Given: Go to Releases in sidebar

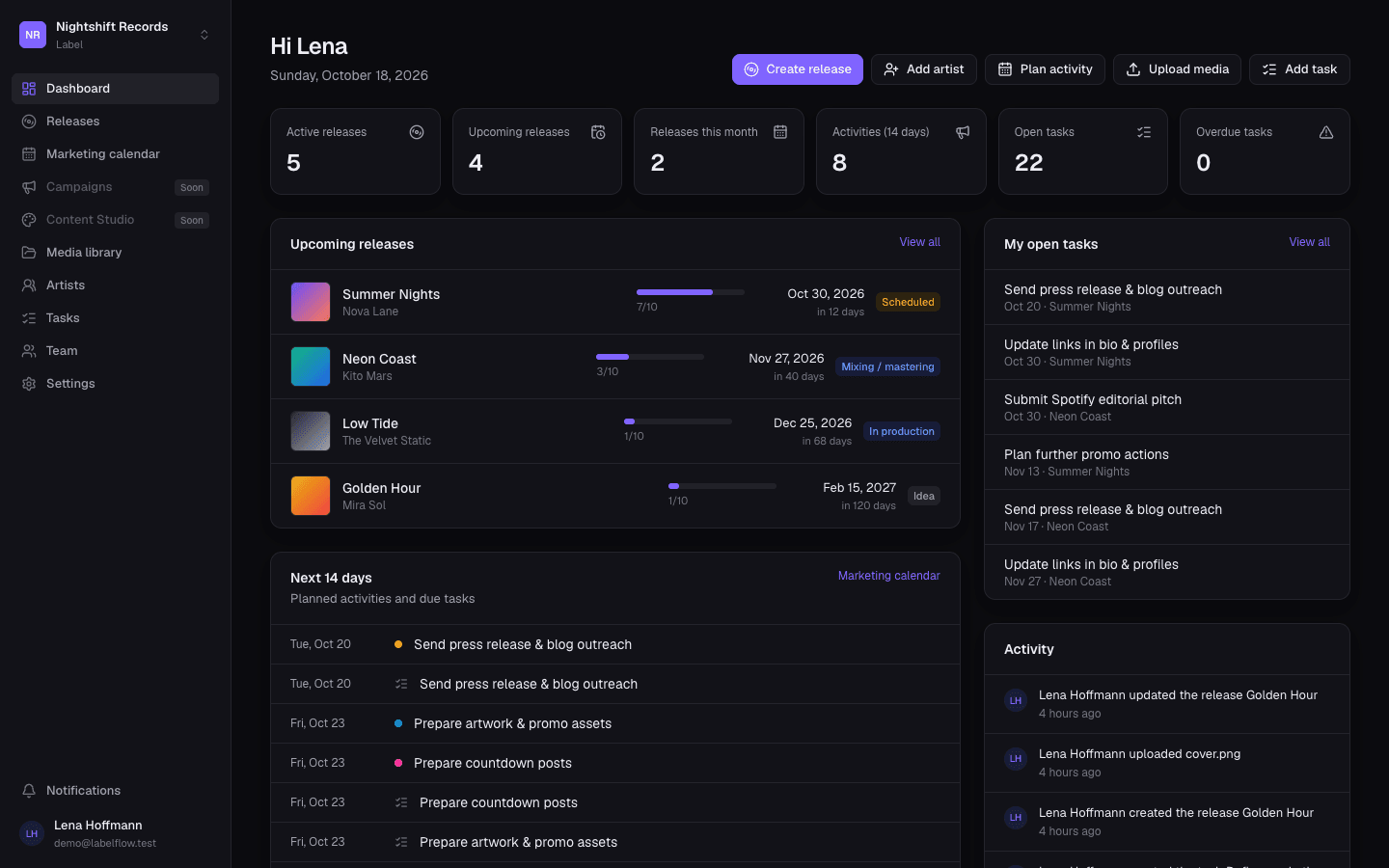Looking at the screenshot, I should 116,122.
